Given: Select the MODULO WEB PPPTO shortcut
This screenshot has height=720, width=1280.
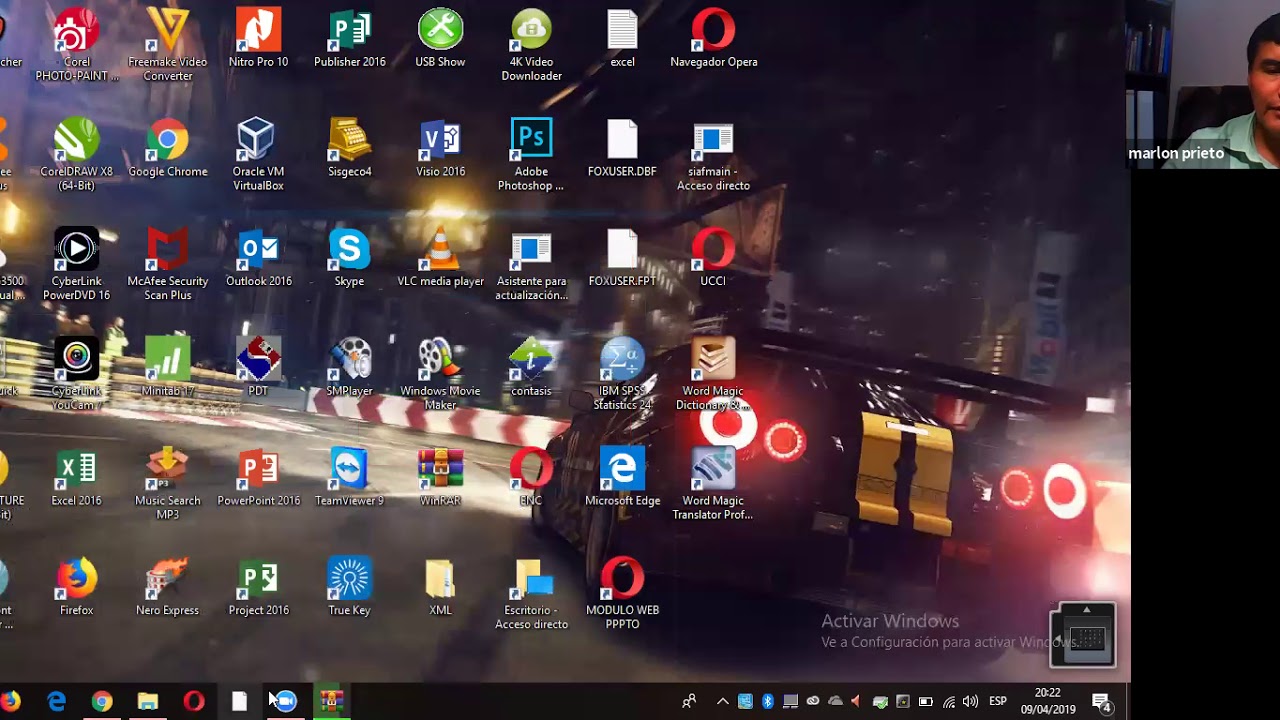Looking at the screenshot, I should click(x=622, y=595).
